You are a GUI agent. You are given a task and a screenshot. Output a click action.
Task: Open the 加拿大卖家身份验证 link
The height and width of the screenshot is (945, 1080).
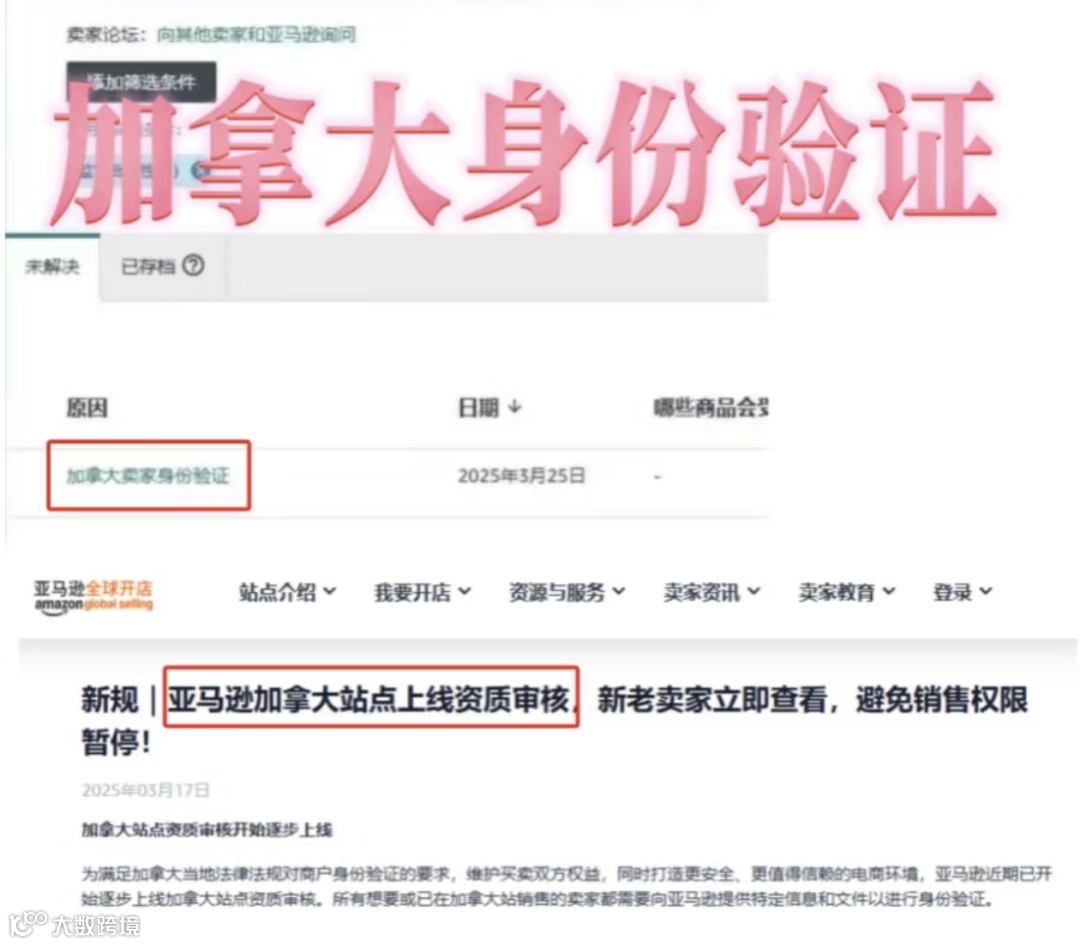coord(147,476)
